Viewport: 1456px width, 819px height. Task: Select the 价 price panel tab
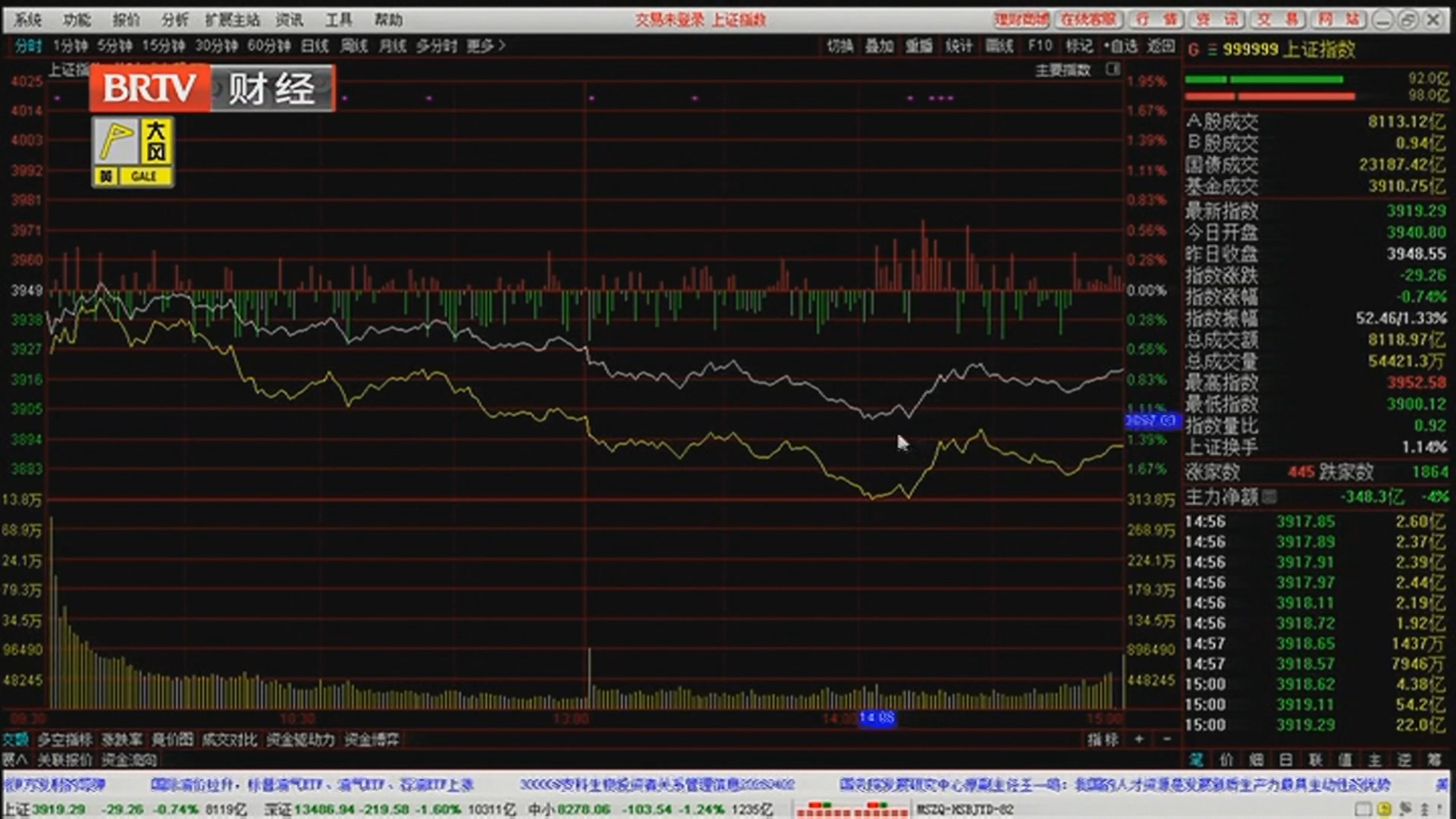coord(1226,760)
